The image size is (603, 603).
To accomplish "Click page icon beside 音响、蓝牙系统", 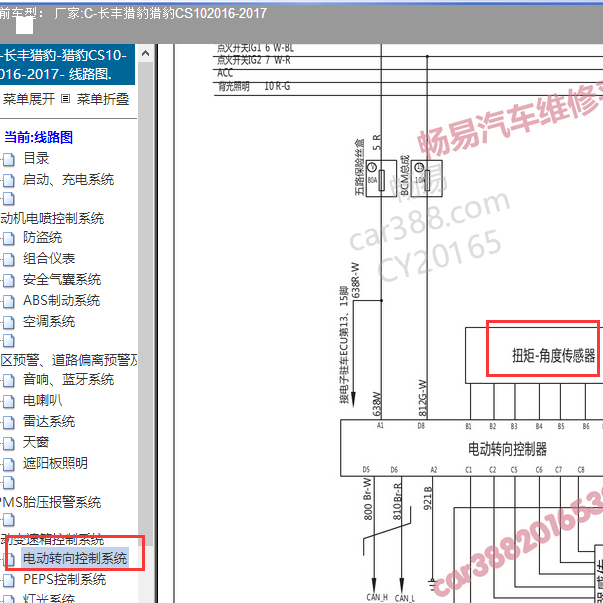I will tap(9, 381).
